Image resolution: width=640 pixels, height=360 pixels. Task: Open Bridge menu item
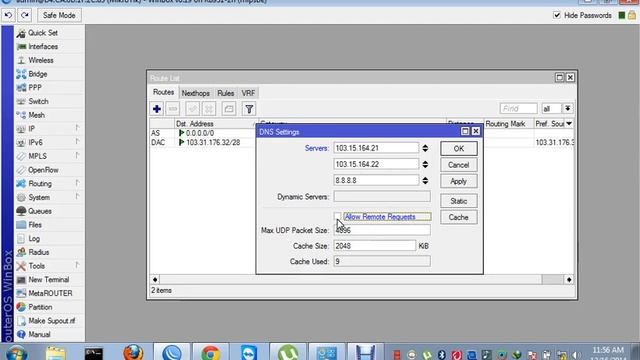[38, 74]
